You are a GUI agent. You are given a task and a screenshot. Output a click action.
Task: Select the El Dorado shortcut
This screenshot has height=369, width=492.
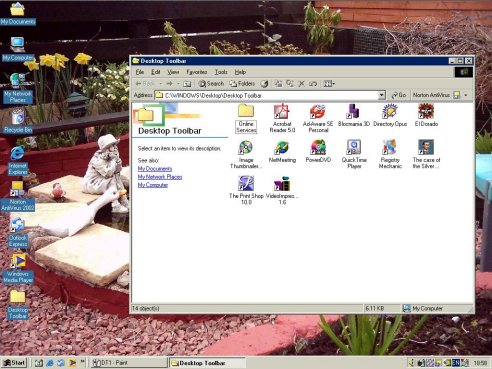point(426,115)
